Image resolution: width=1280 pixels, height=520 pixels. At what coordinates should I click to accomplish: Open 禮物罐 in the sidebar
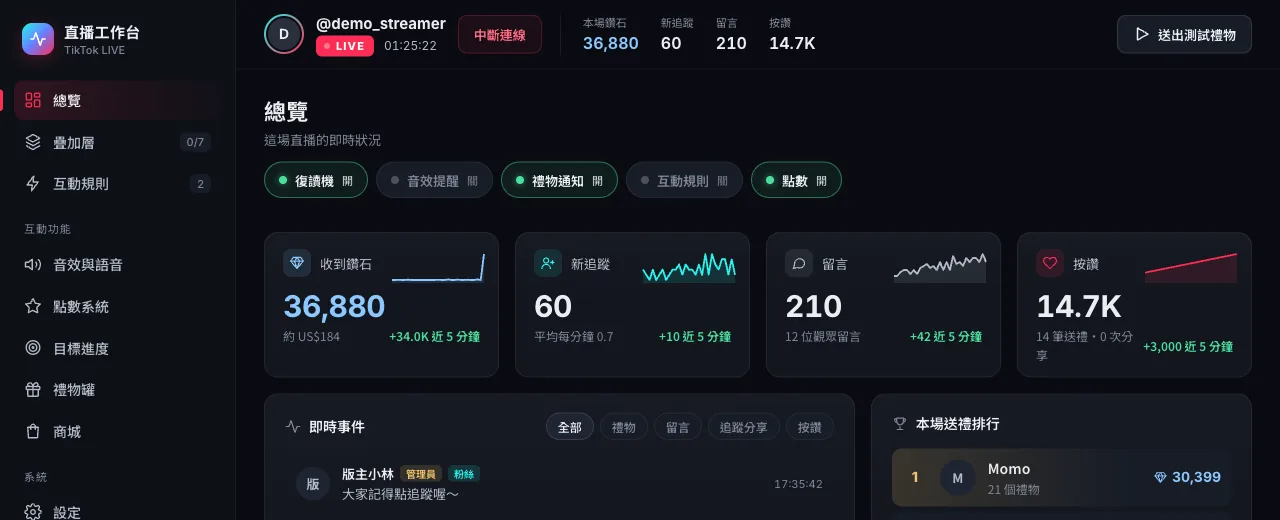[117, 390]
